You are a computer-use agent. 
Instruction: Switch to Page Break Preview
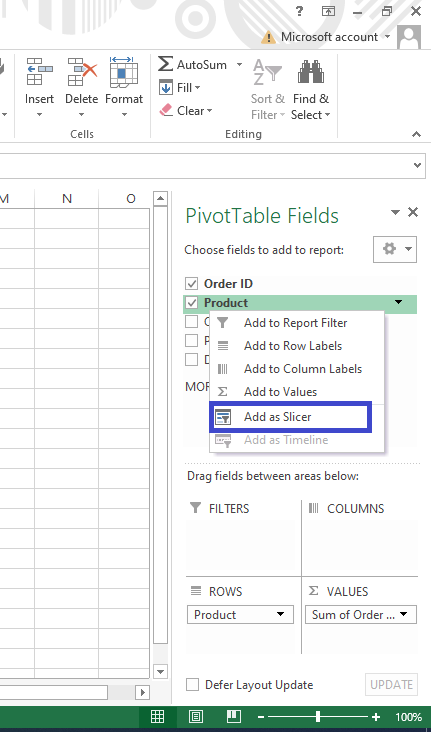pos(233,716)
